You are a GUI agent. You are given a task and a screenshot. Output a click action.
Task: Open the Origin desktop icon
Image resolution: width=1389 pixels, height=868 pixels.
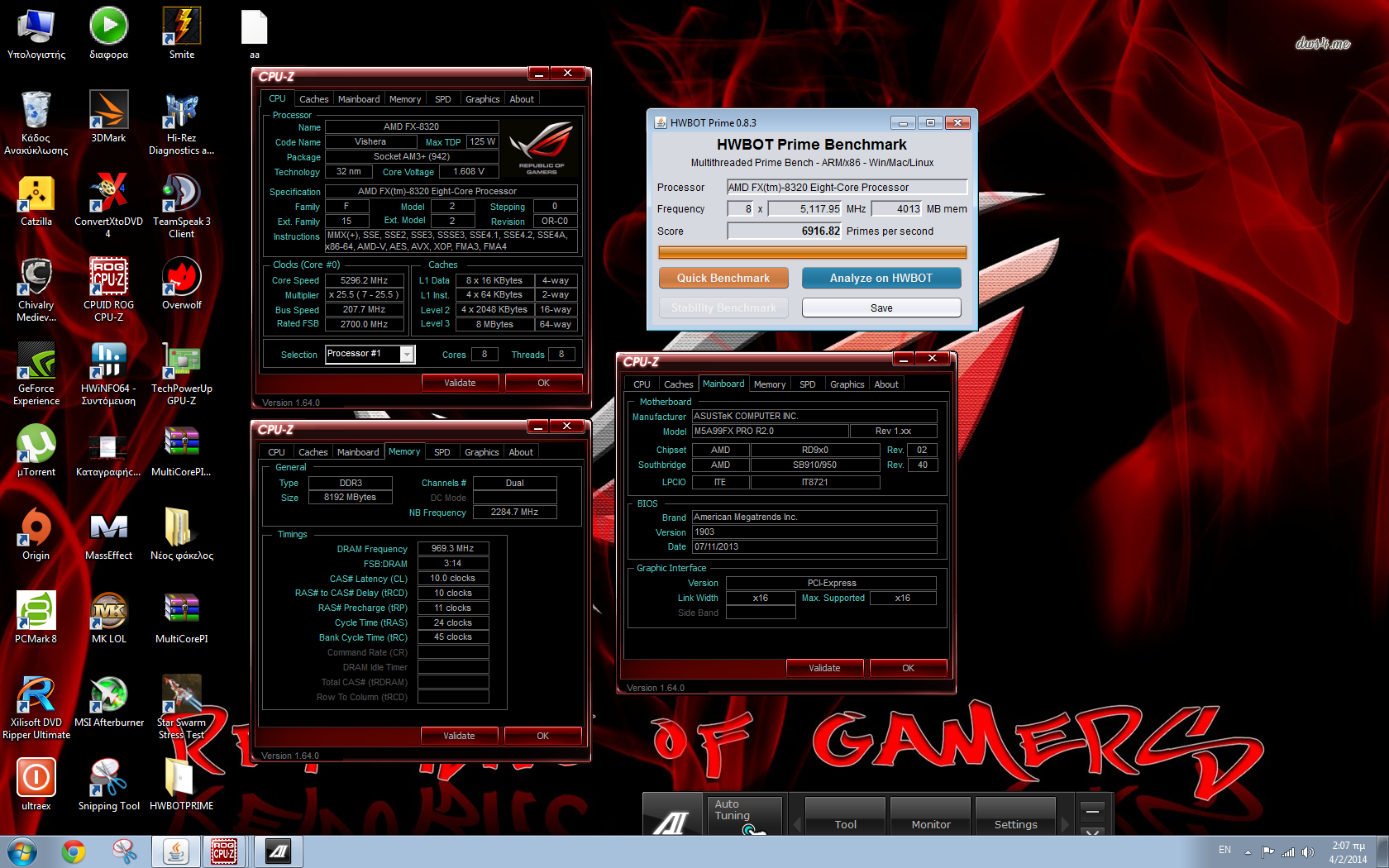36,534
